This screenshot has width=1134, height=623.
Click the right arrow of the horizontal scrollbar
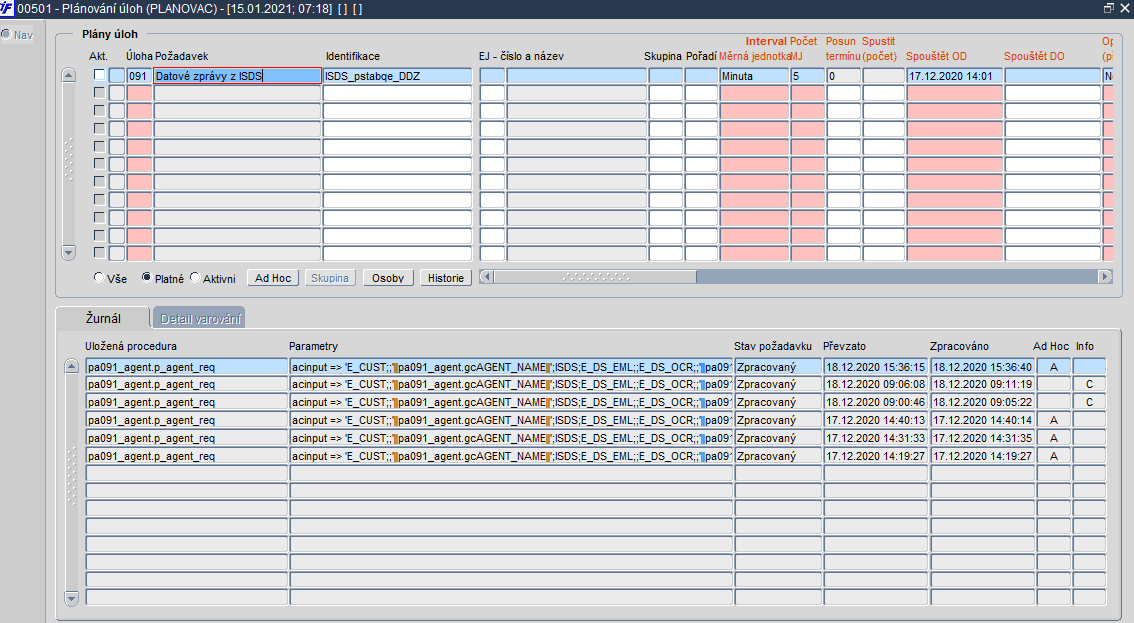1105,276
